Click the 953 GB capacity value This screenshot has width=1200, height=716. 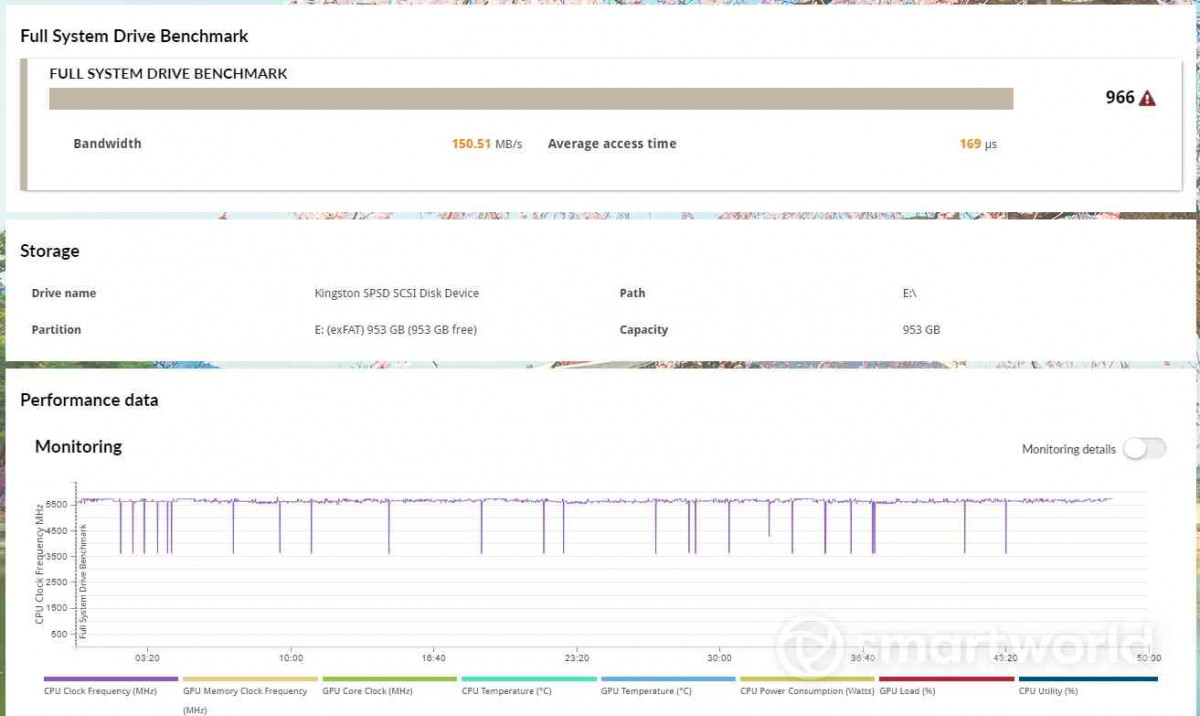[921, 330]
